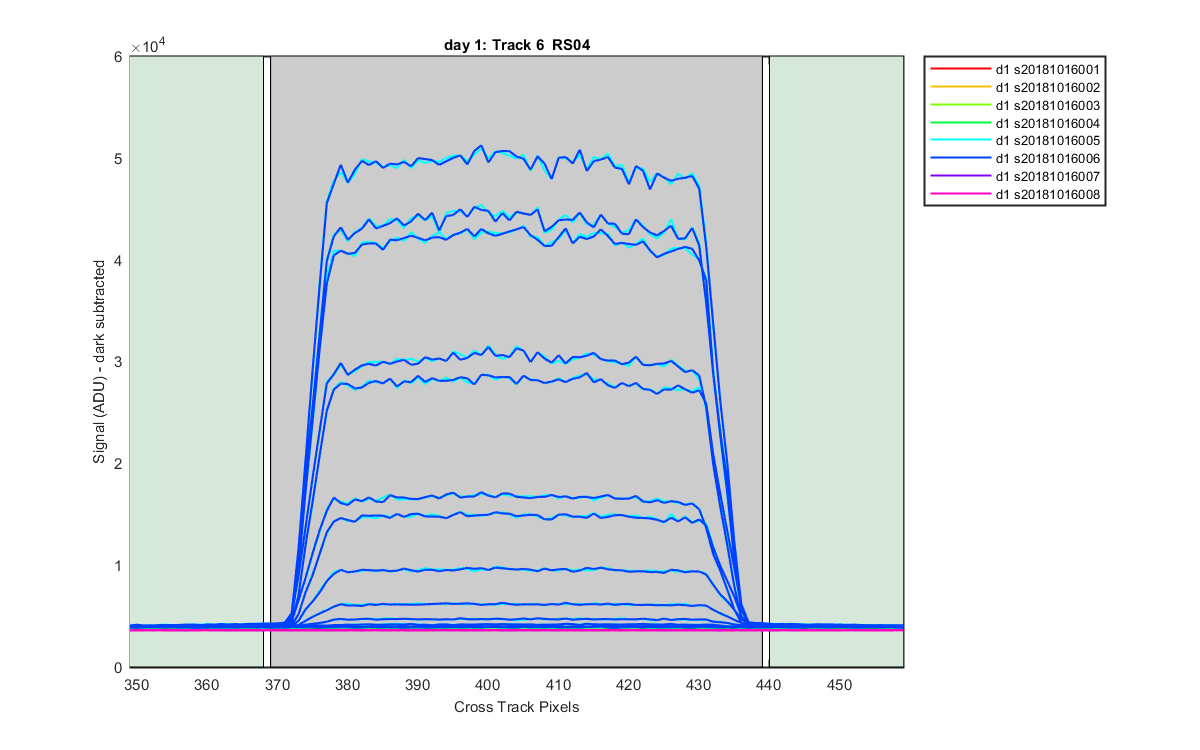
Task: Click y-axis label 'Signal (ADU) - dark subtracted'
Action: click(x=100, y=362)
